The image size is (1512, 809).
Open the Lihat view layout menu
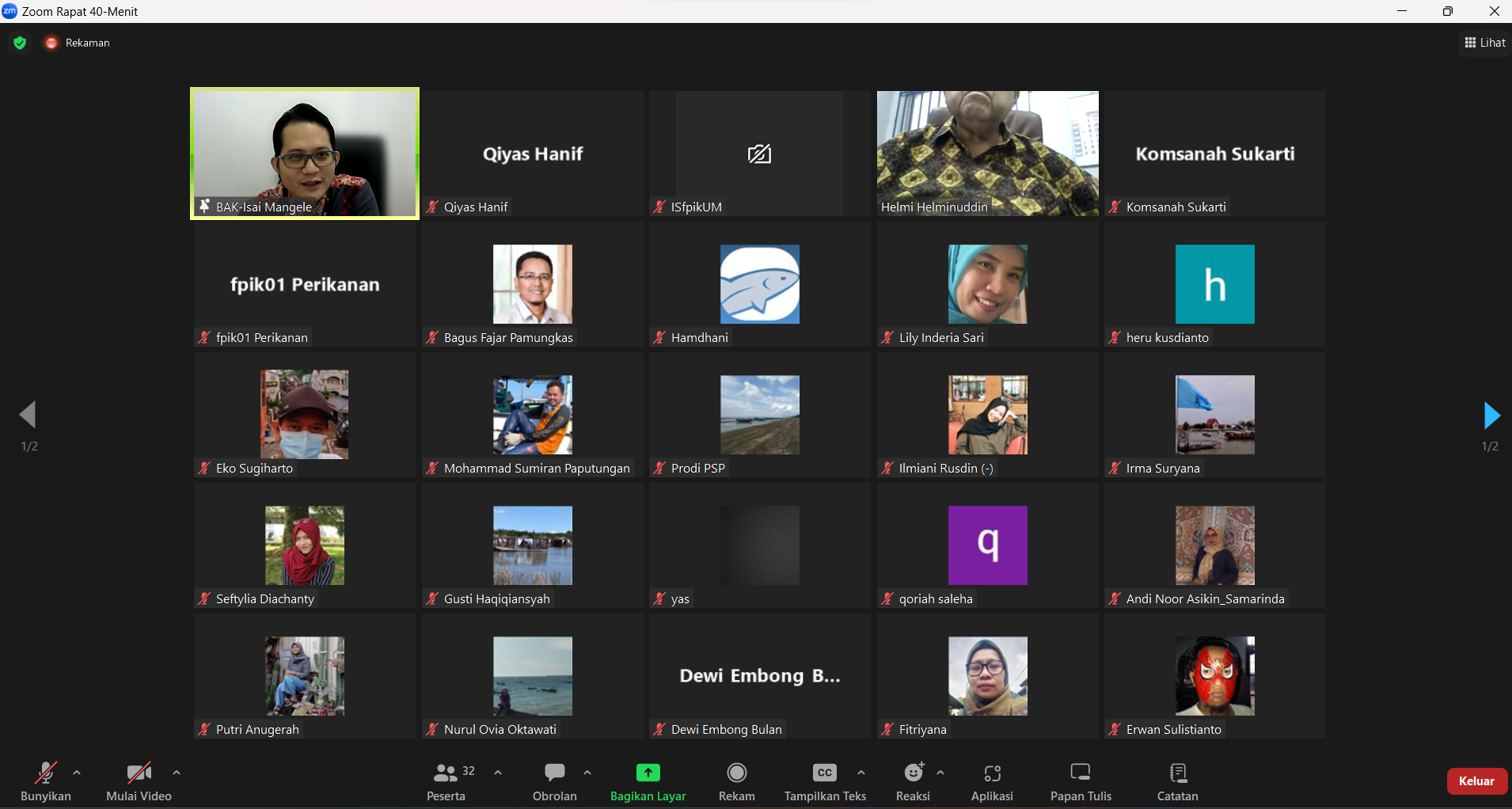click(1485, 43)
